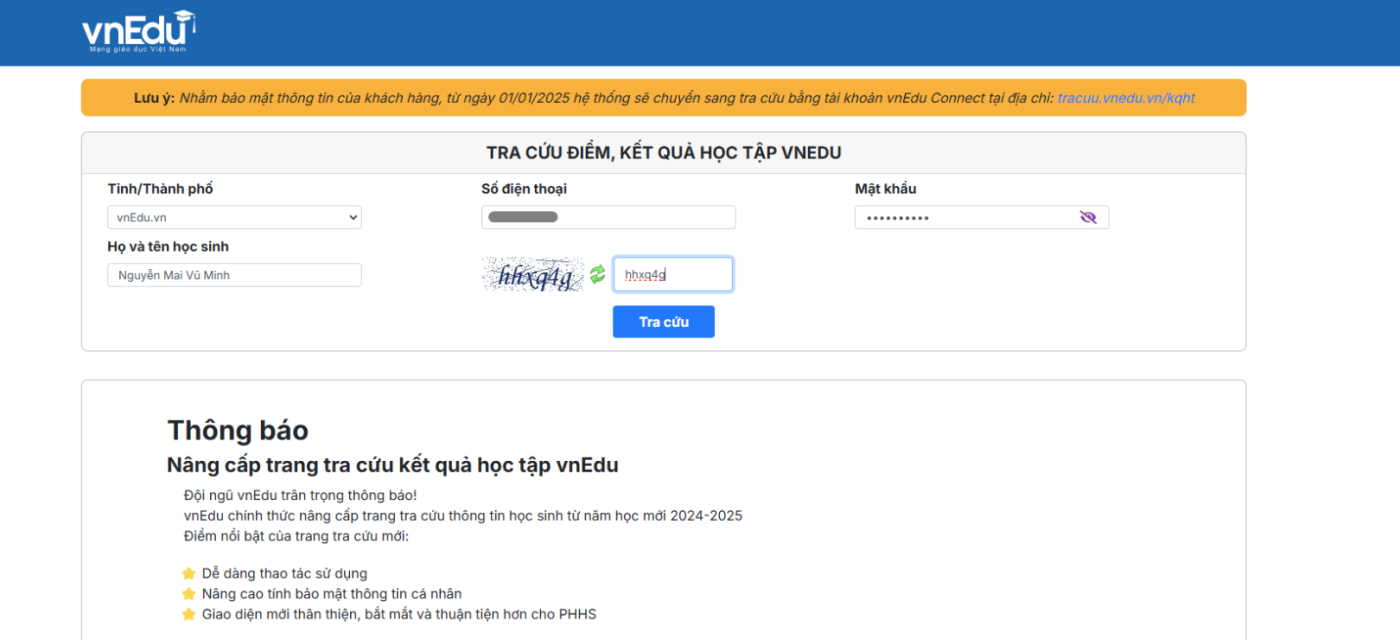Focus the Số điện thoại input field
Image resolution: width=1400 pixels, height=640 pixels.
click(608, 217)
